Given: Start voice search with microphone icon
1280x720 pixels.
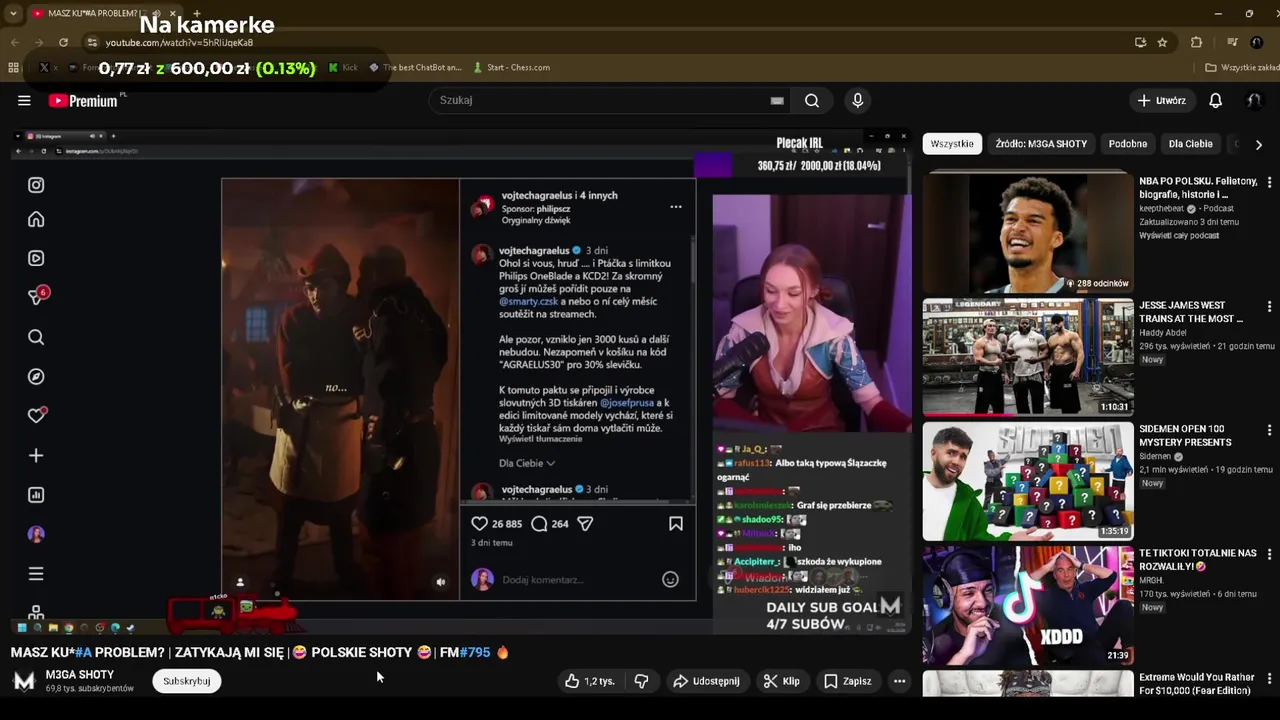Looking at the screenshot, I should point(857,100).
